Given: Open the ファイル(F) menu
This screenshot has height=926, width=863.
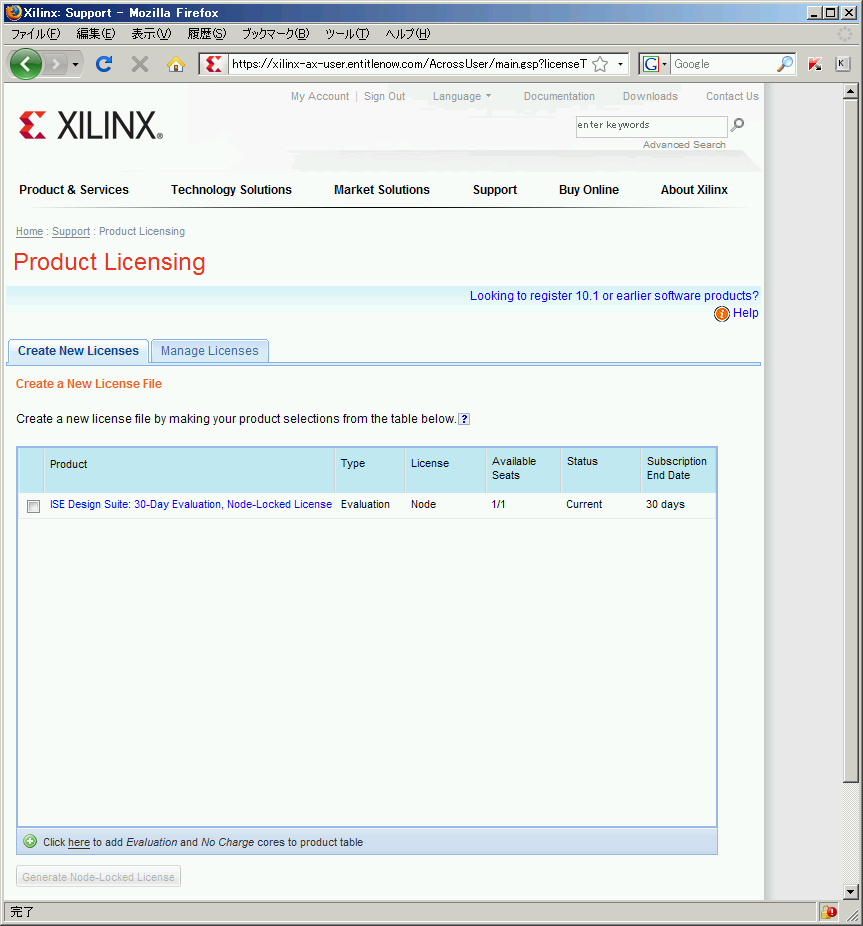Looking at the screenshot, I should pos(35,34).
